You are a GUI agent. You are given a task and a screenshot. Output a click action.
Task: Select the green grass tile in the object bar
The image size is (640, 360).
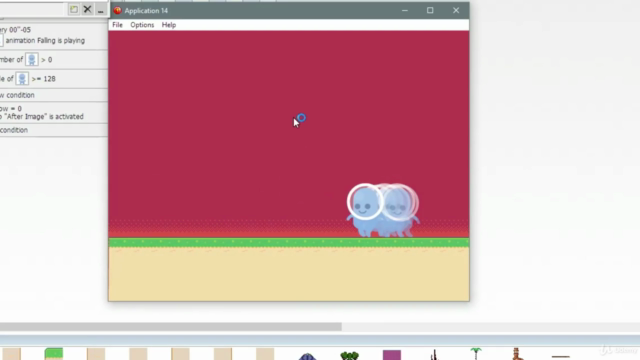[x=54, y=354]
